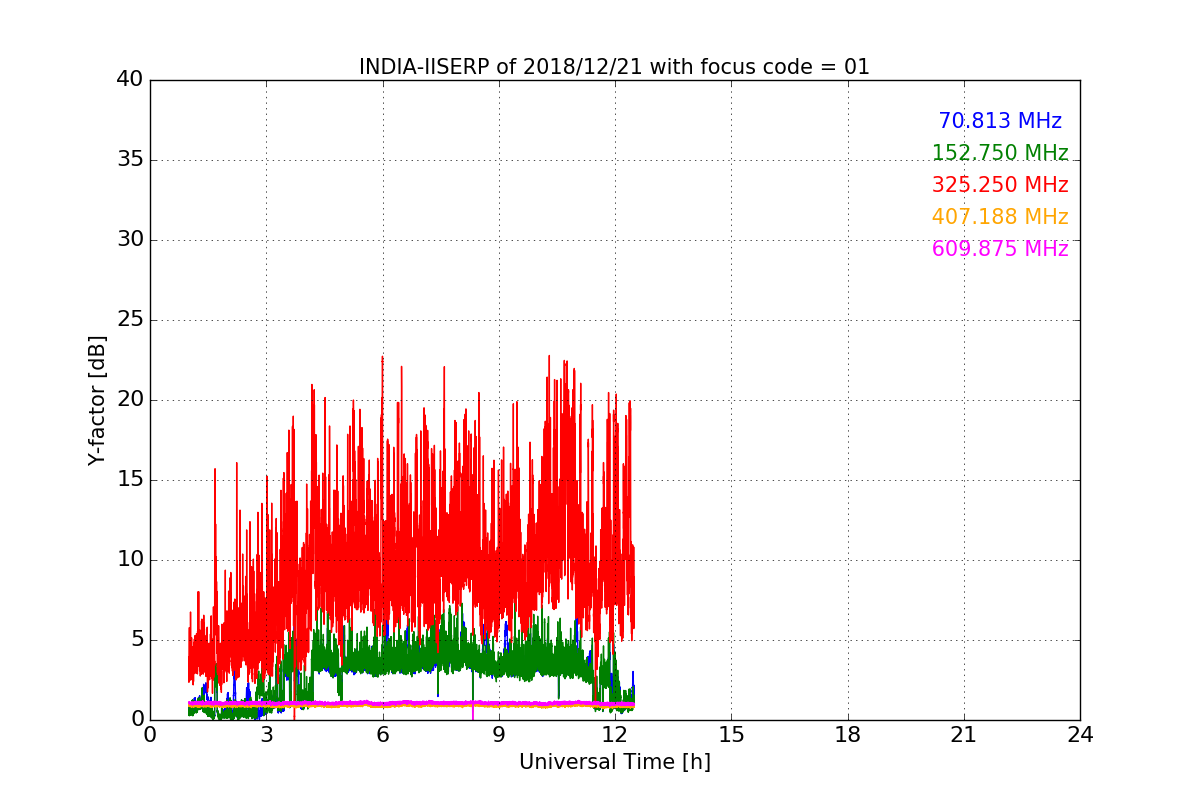Click the y-axis tick label 20
The width and height of the screenshot is (1200, 800).
click(130, 400)
